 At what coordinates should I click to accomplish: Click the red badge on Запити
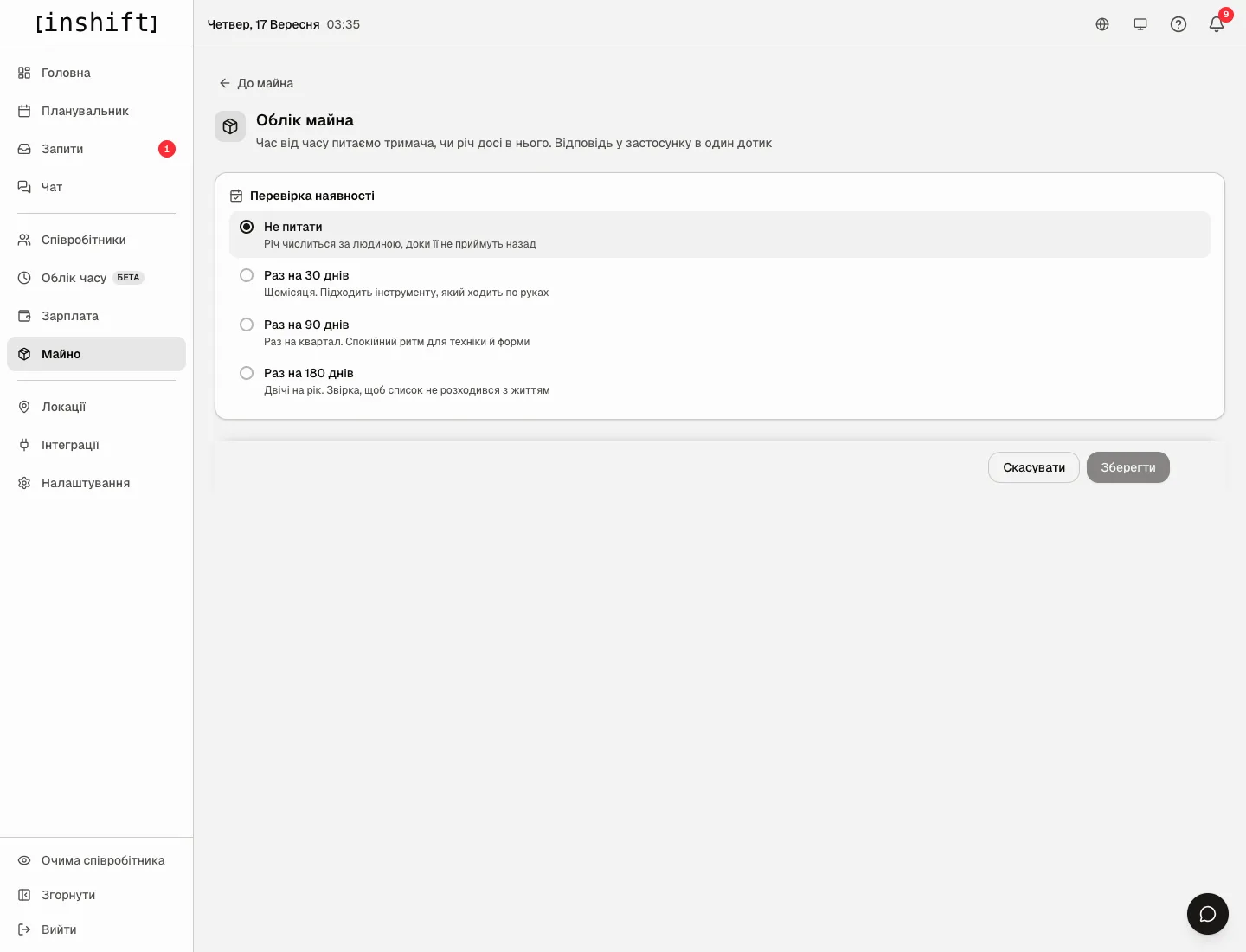[x=167, y=149]
